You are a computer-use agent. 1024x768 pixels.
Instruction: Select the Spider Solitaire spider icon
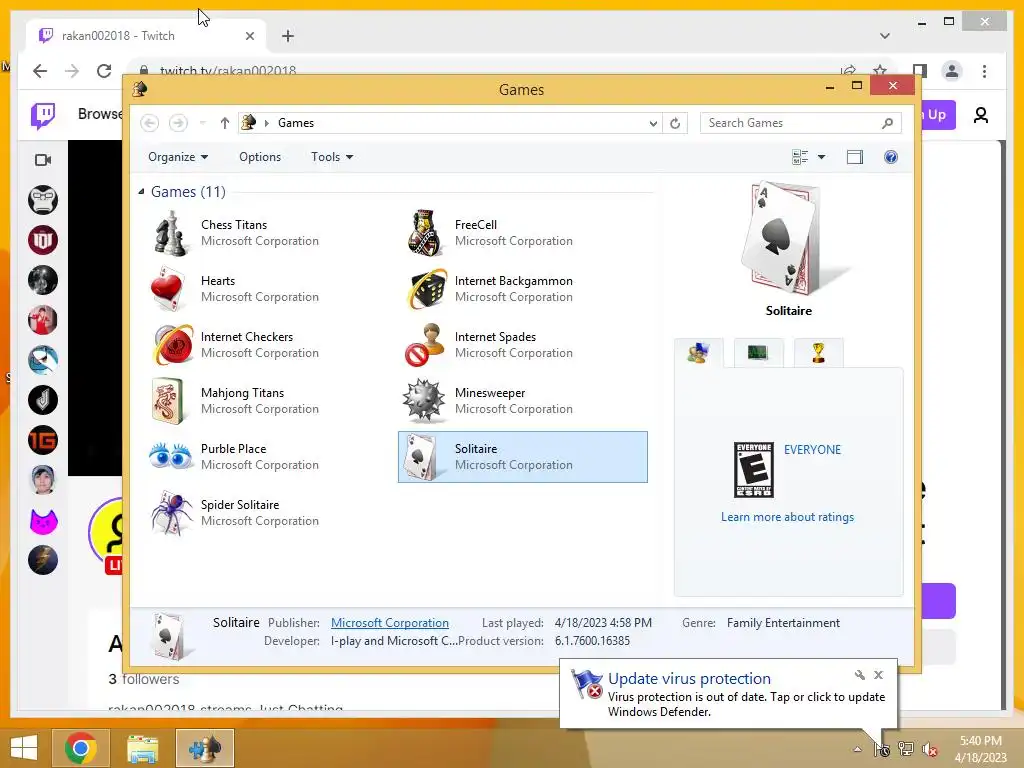pos(171,513)
